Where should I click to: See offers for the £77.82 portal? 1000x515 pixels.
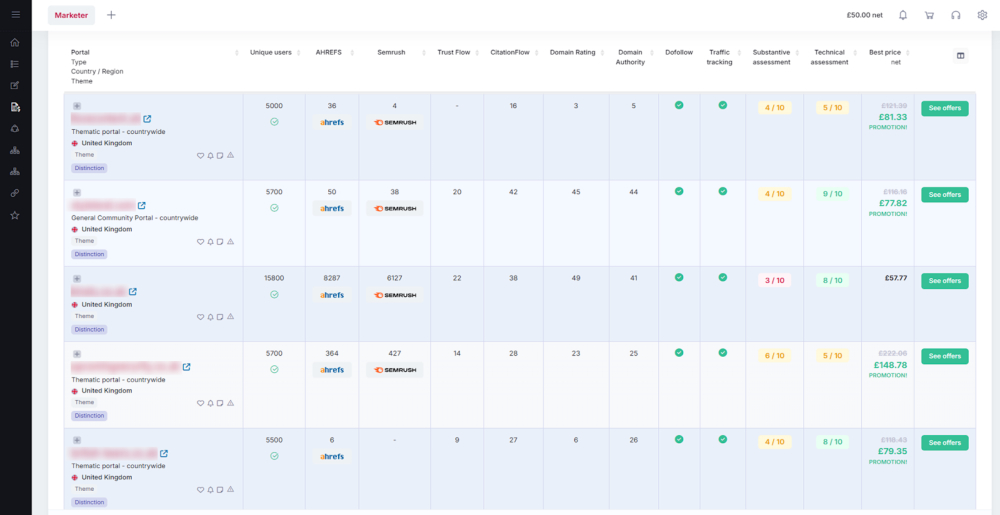click(x=945, y=194)
